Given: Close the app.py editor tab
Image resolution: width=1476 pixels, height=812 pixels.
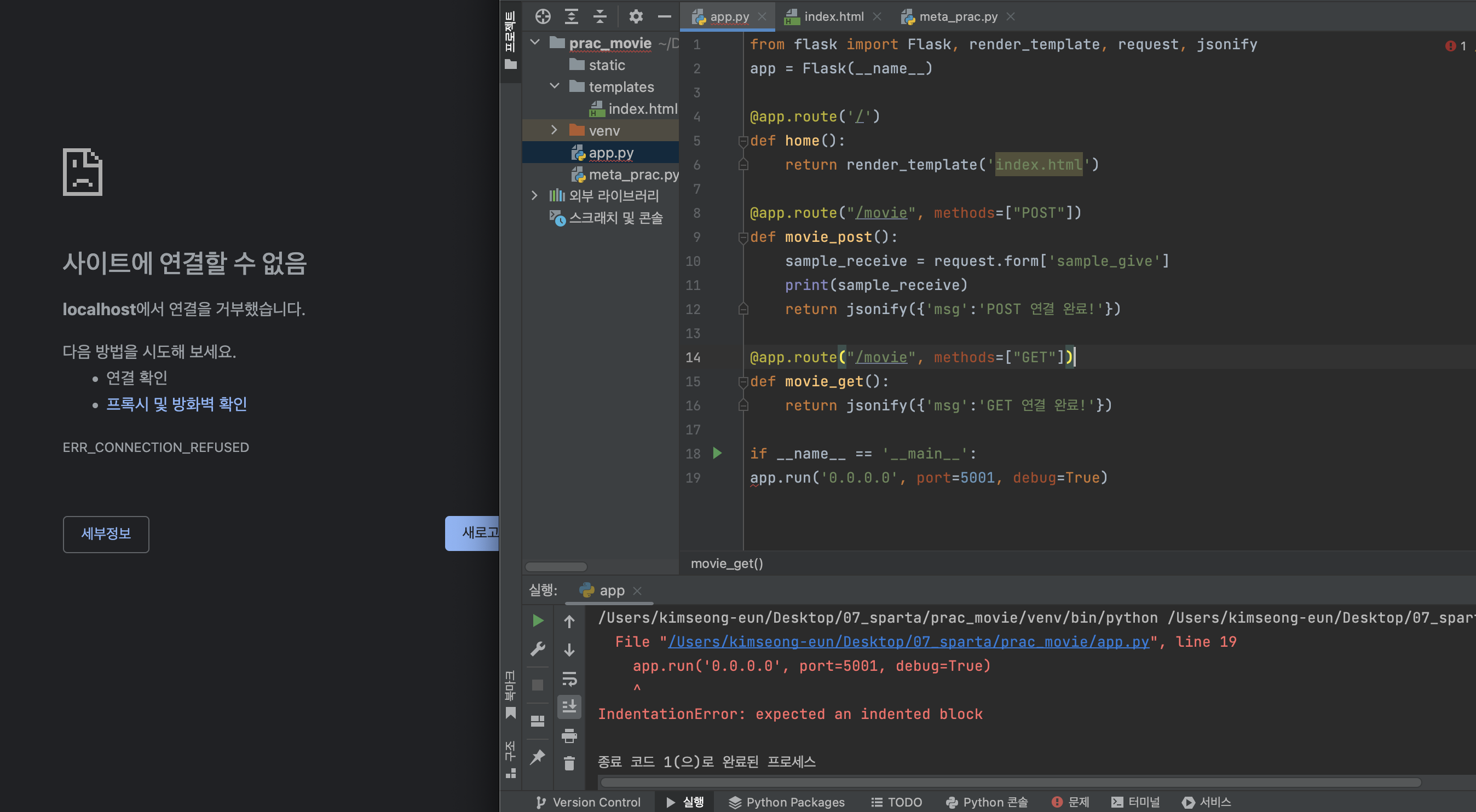Looking at the screenshot, I should coord(762,16).
